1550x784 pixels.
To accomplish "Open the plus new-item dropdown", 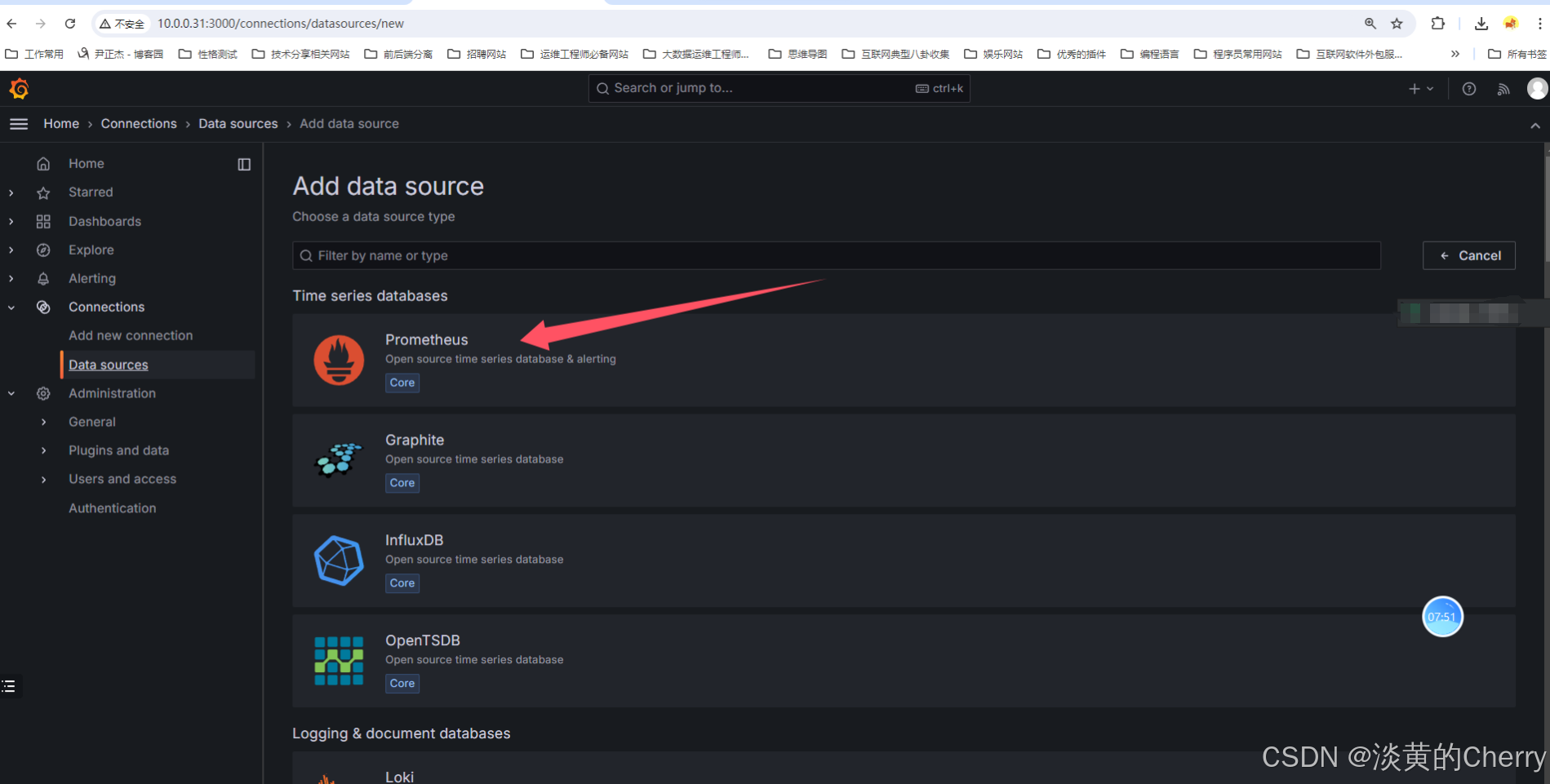I will (1421, 89).
